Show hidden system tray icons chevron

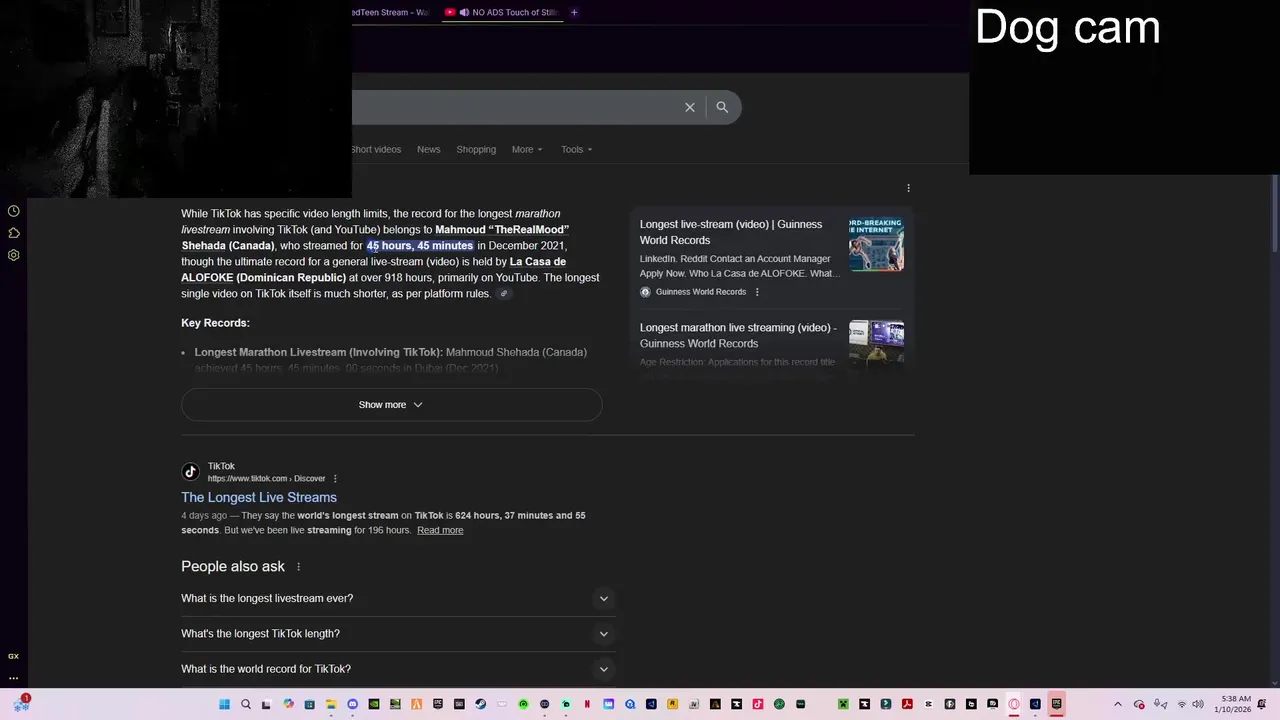(x=1118, y=704)
